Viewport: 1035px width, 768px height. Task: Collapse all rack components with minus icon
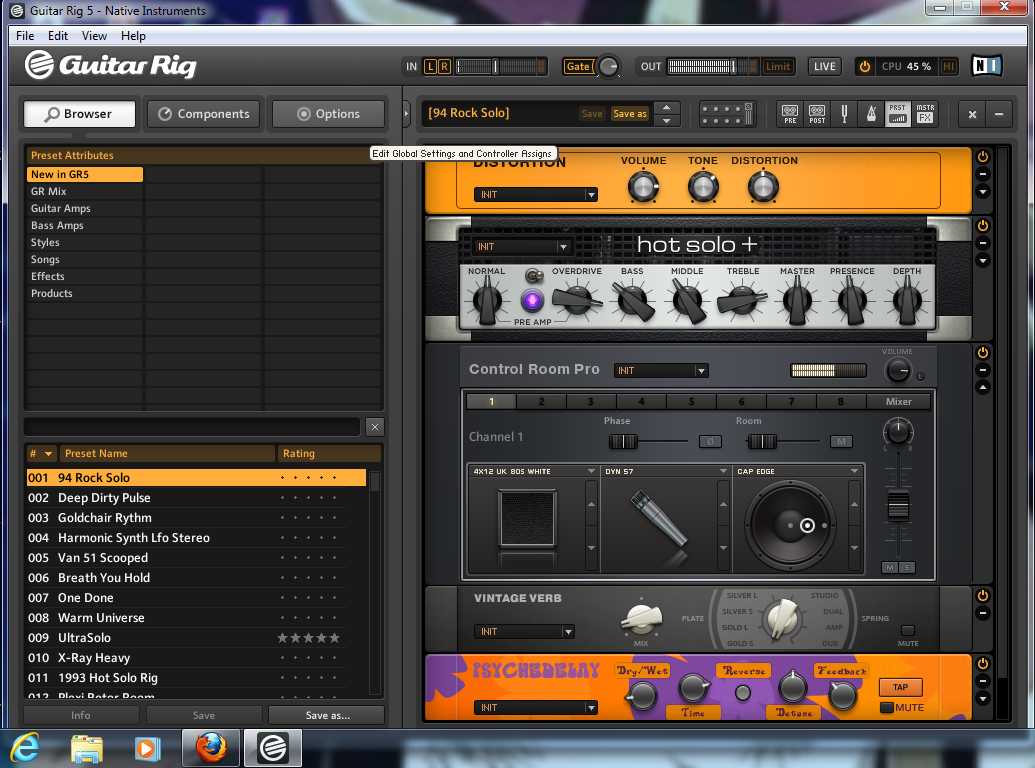click(x=999, y=114)
